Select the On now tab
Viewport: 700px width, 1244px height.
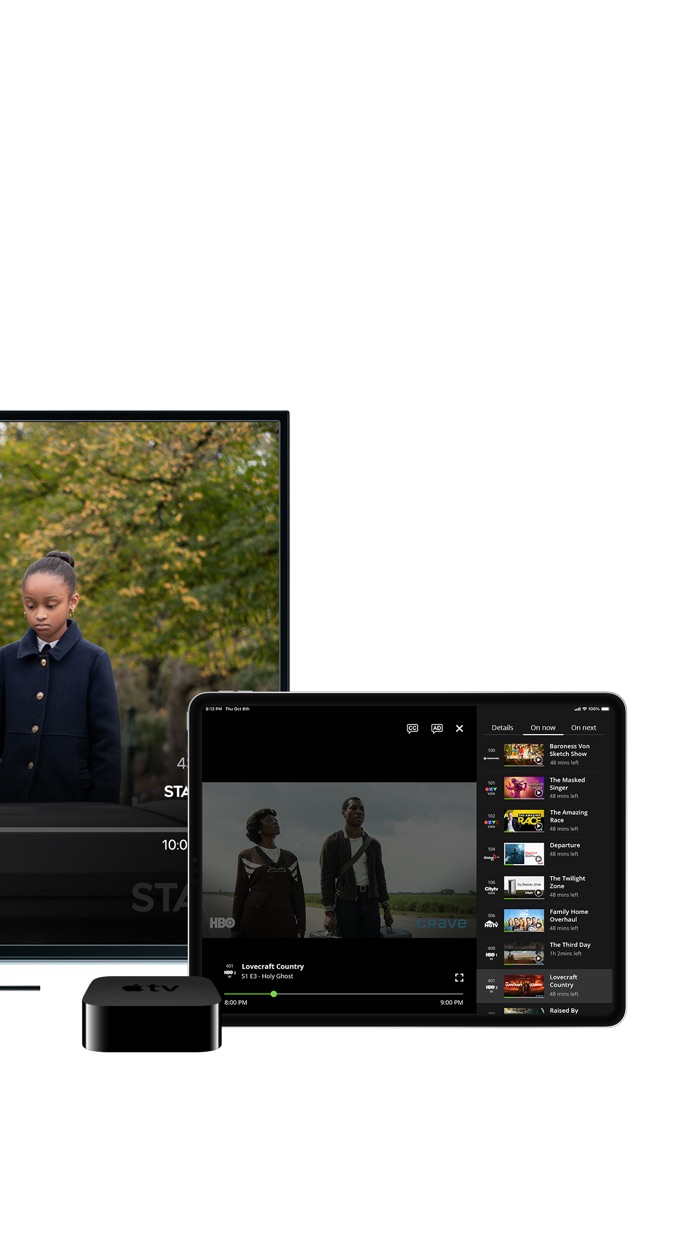543,727
